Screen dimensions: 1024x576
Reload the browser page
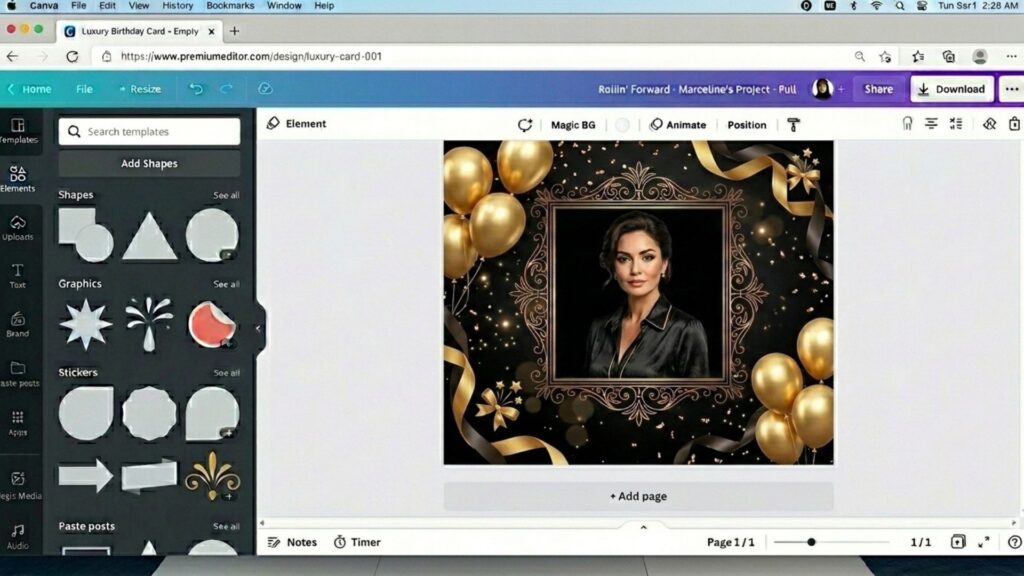click(x=72, y=56)
